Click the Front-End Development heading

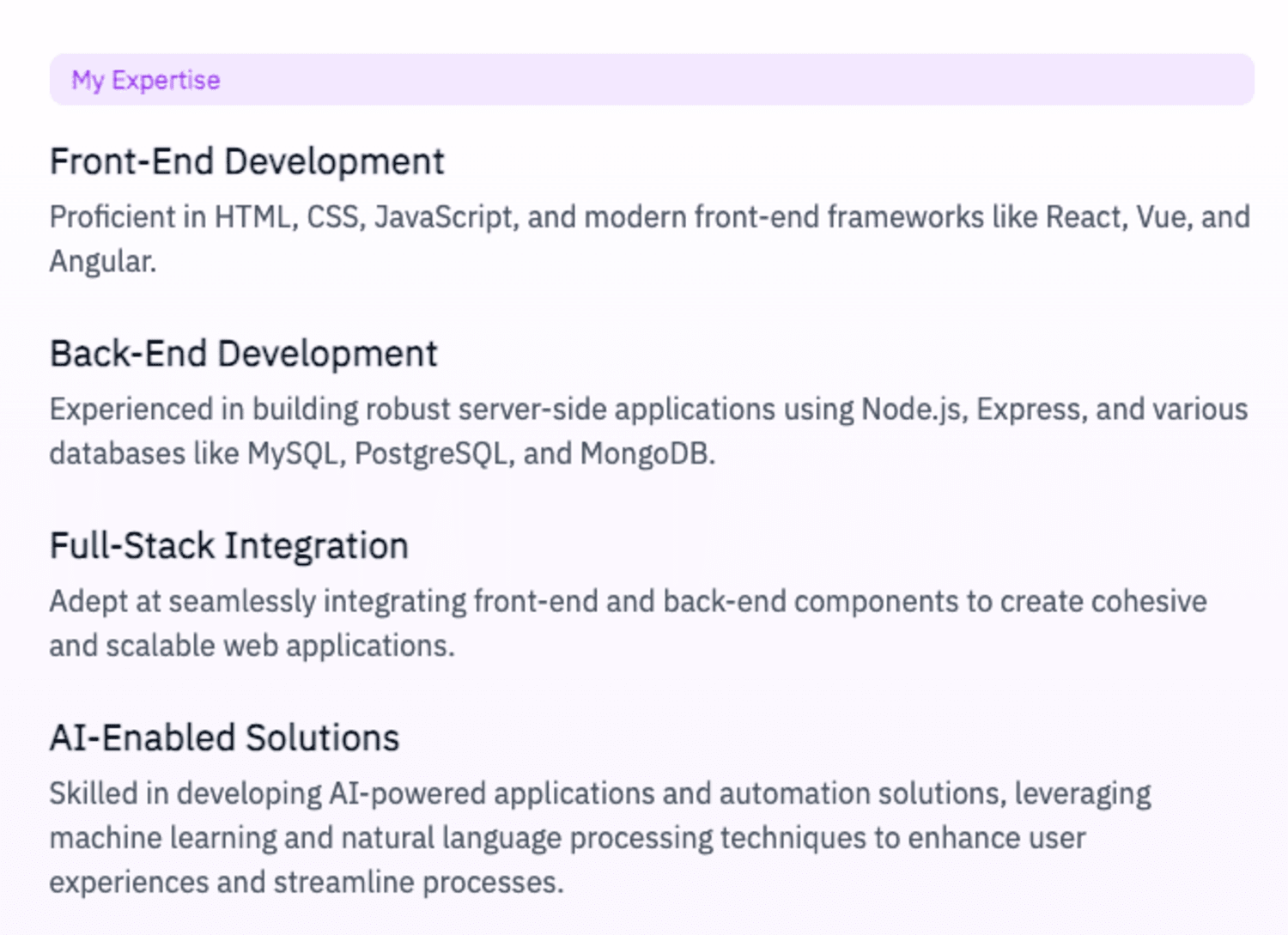(x=246, y=162)
